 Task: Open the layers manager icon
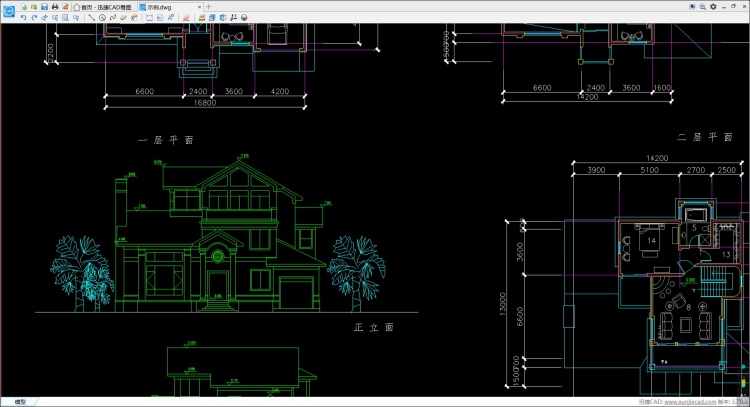[x=202, y=18]
